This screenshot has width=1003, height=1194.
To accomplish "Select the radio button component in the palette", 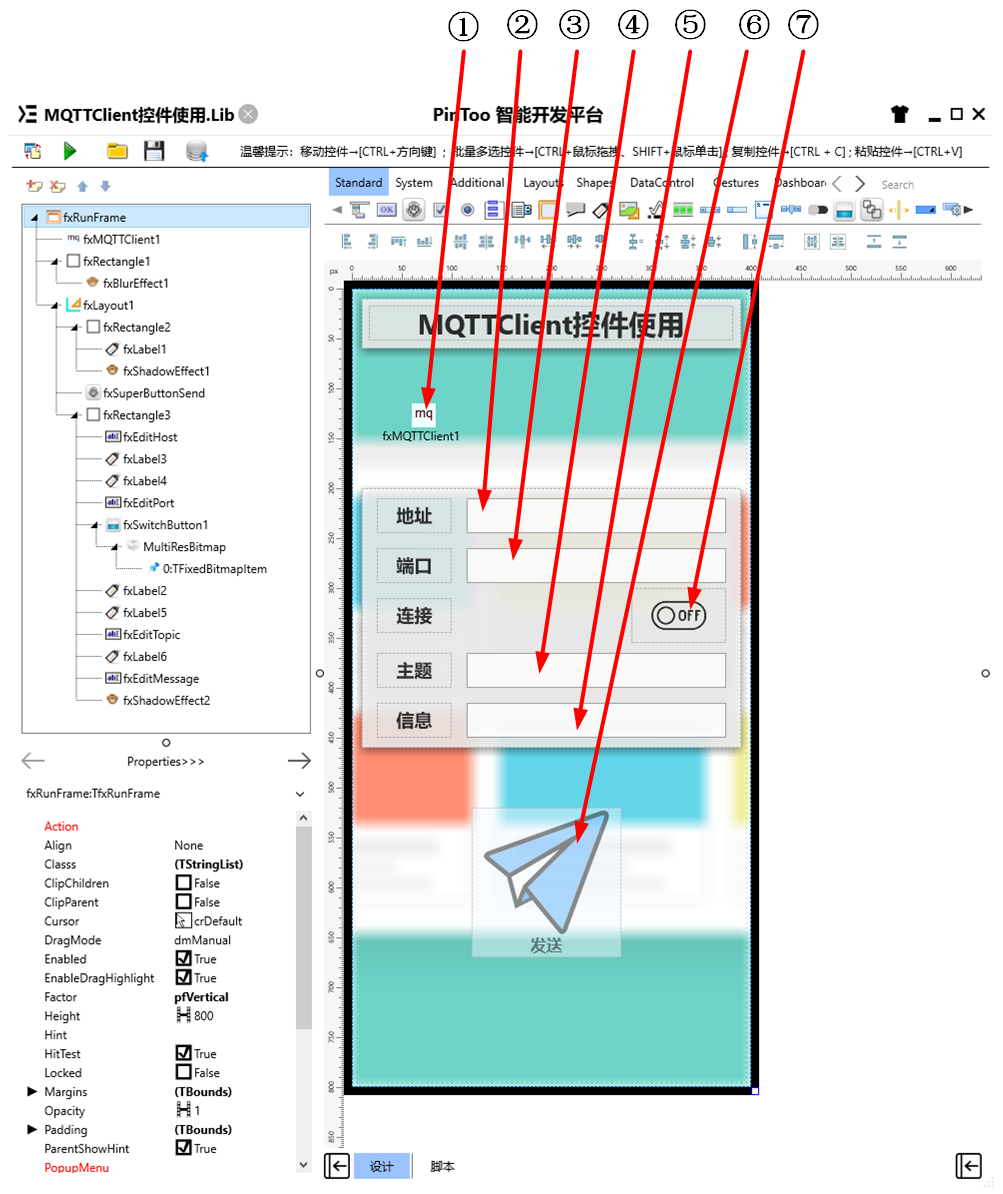I will click(x=468, y=209).
